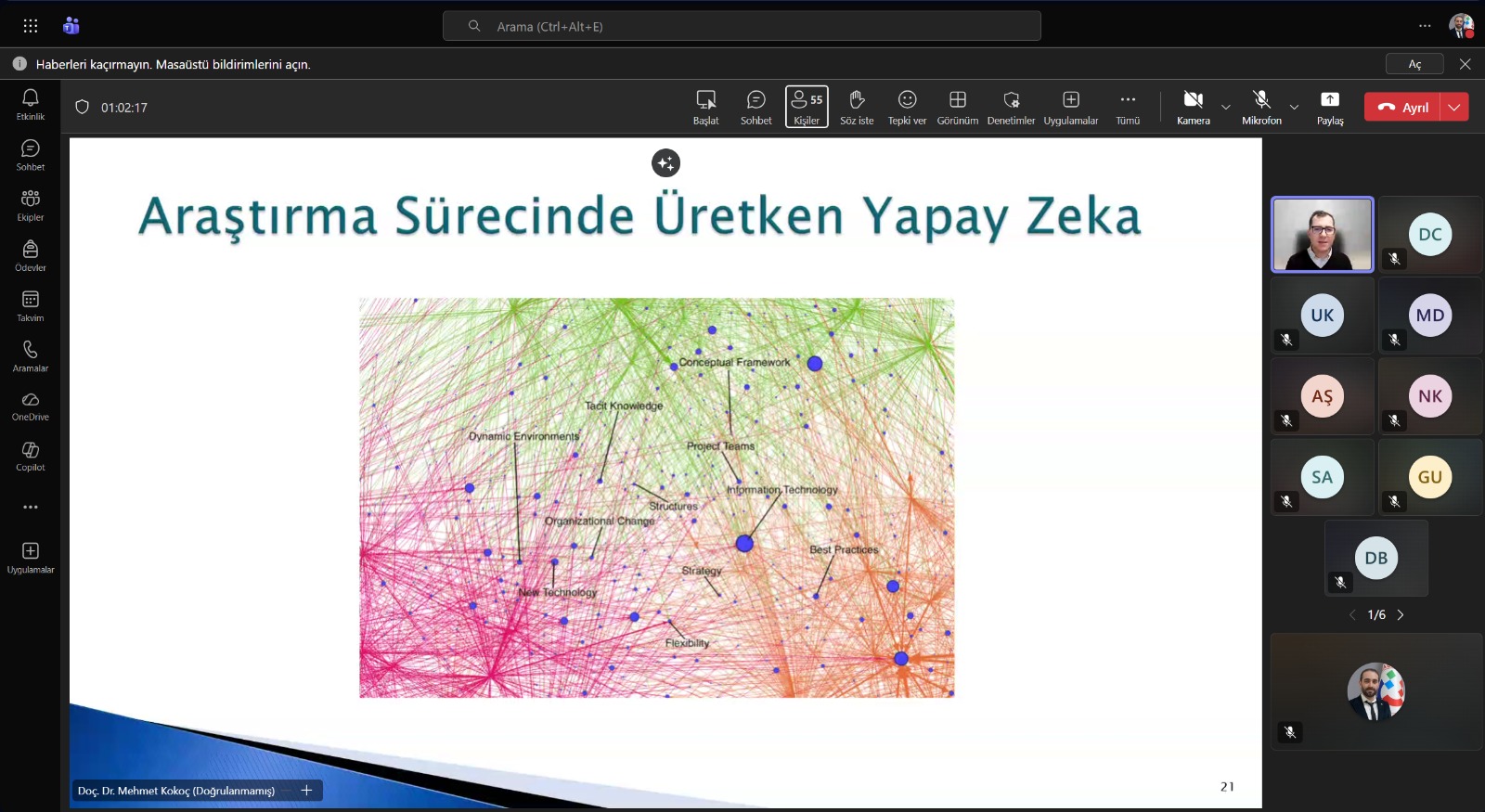Screen dimensions: 1485x812
Task: Open OneDrive from the left sidebar
Action: pos(31,406)
